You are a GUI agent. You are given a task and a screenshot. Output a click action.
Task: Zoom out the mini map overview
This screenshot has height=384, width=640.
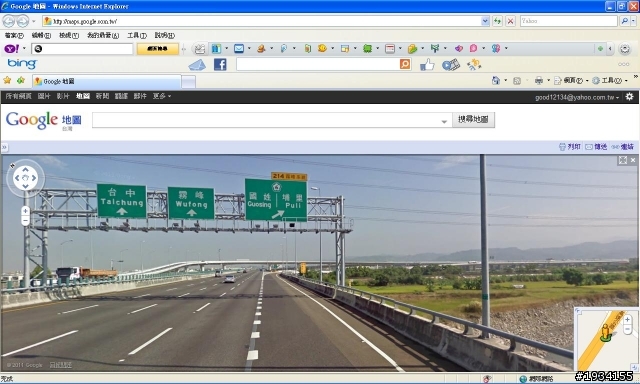click(x=627, y=329)
